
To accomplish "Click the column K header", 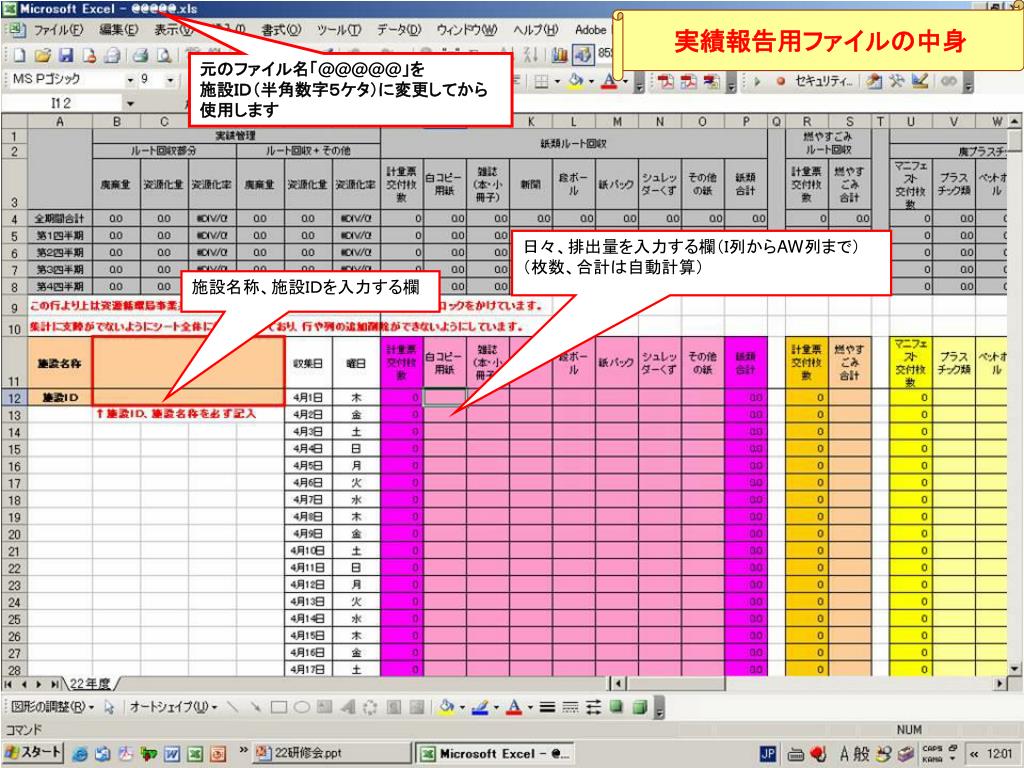I will click(531, 121).
